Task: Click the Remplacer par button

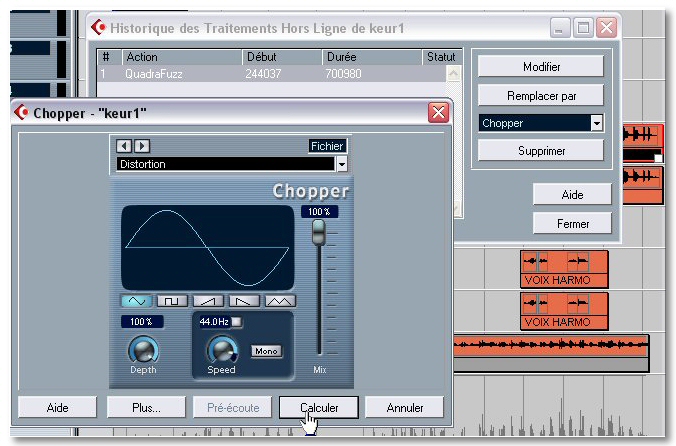Action: (541, 96)
